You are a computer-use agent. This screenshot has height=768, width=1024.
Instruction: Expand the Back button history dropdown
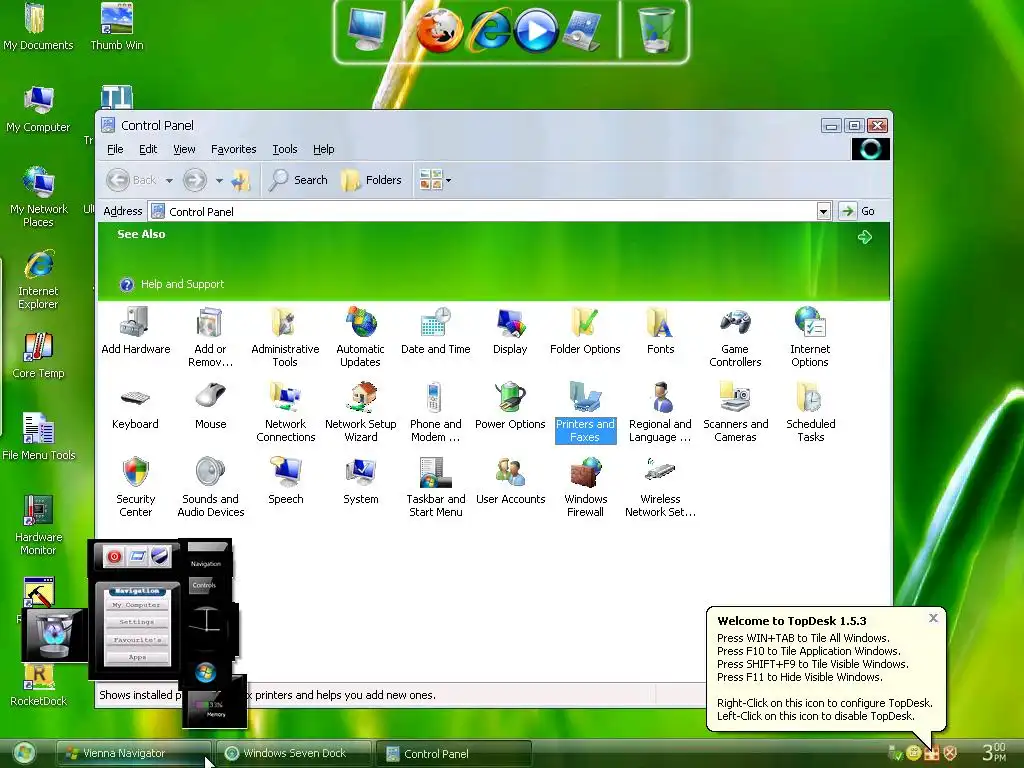click(x=169, y=180)
